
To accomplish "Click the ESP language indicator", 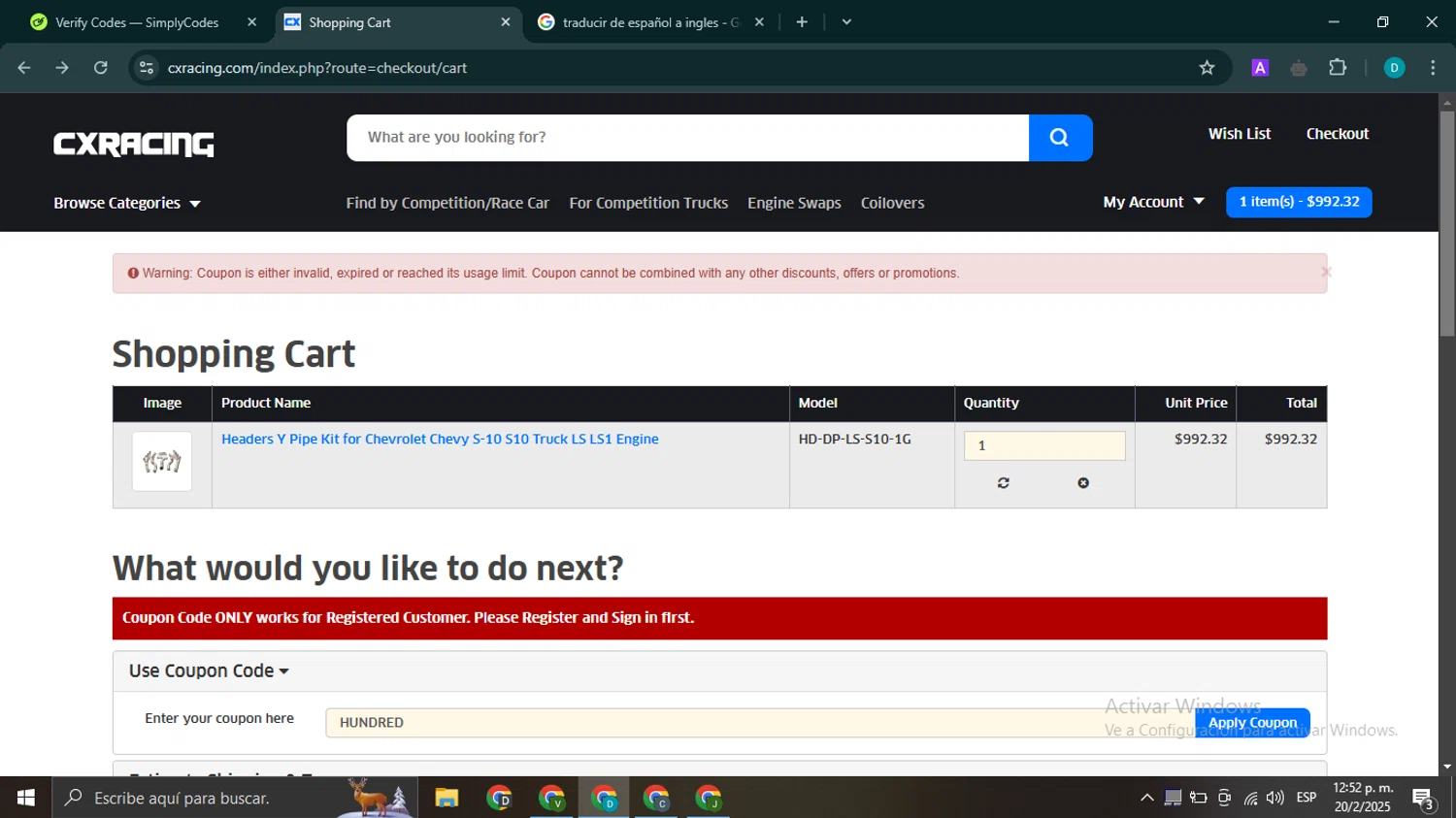I will tap(1307, 798).
